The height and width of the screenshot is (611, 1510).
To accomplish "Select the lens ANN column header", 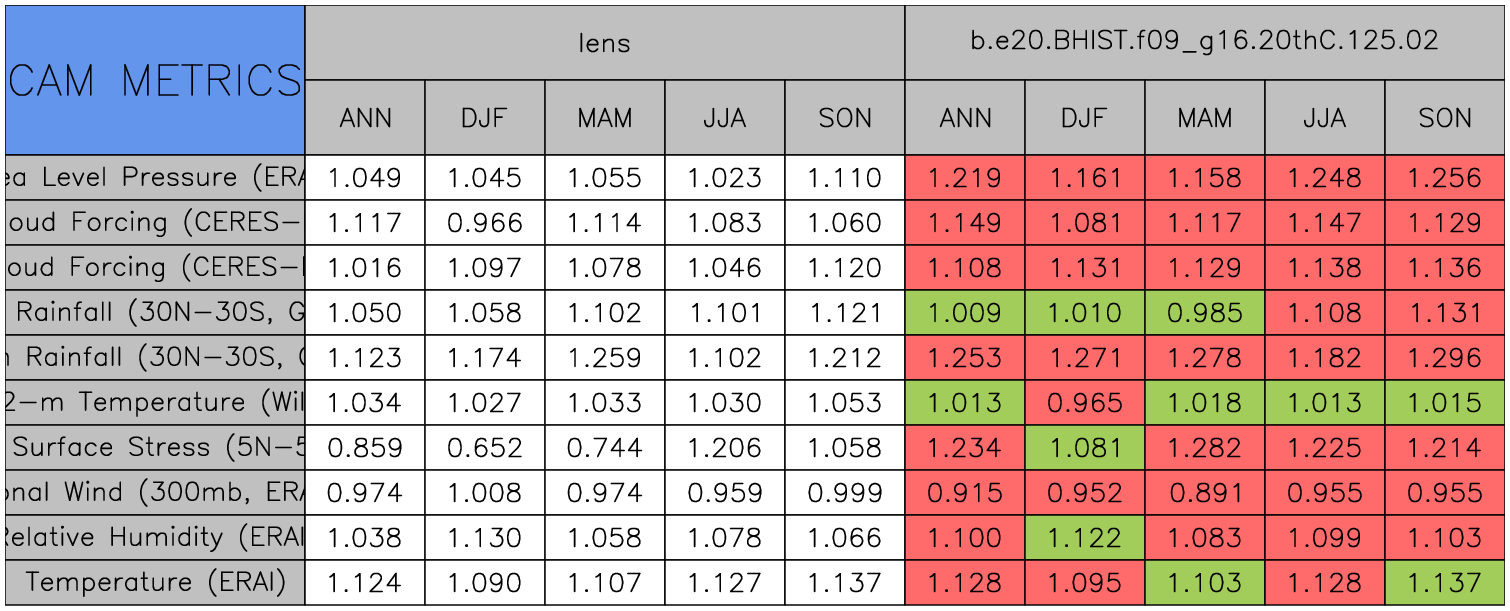I will coord(365,118).
